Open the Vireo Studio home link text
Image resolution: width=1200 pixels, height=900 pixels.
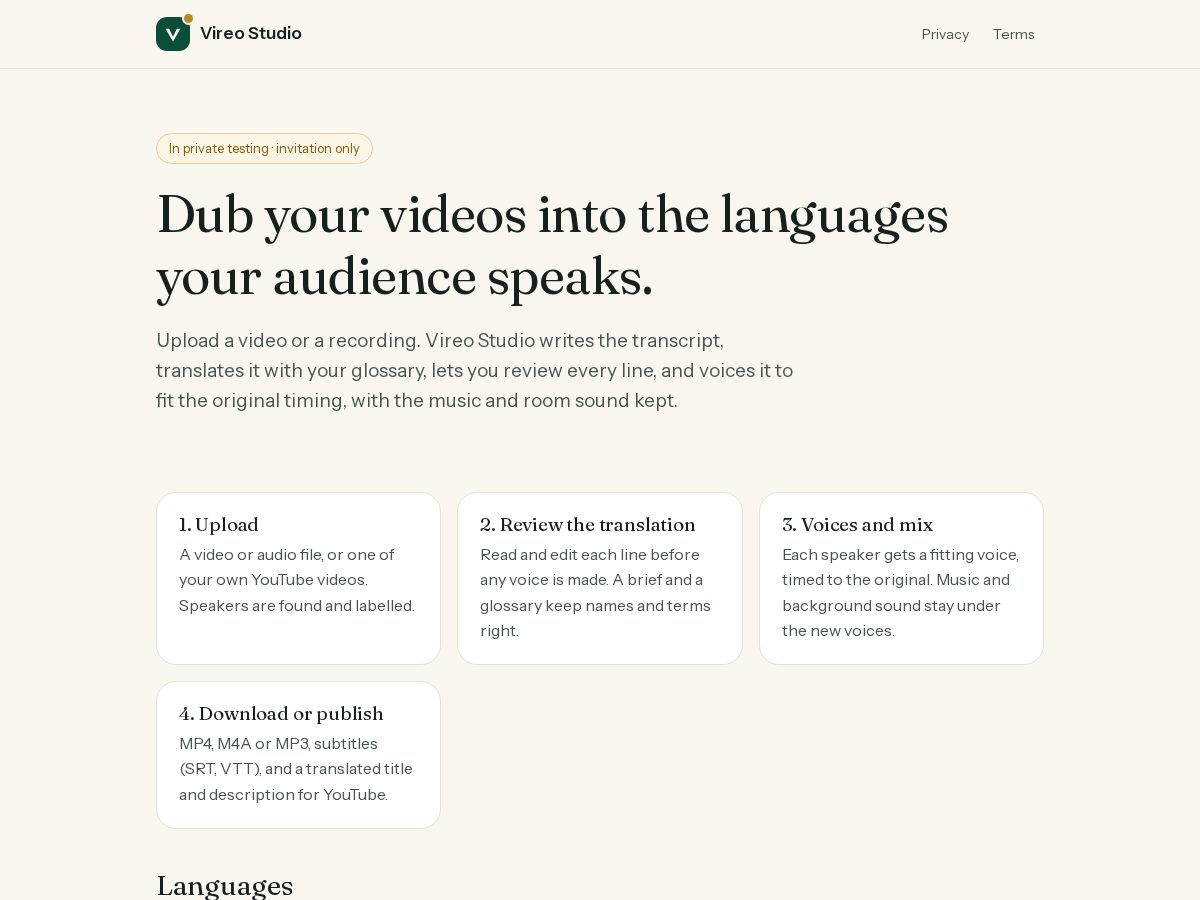click(250, 33)
